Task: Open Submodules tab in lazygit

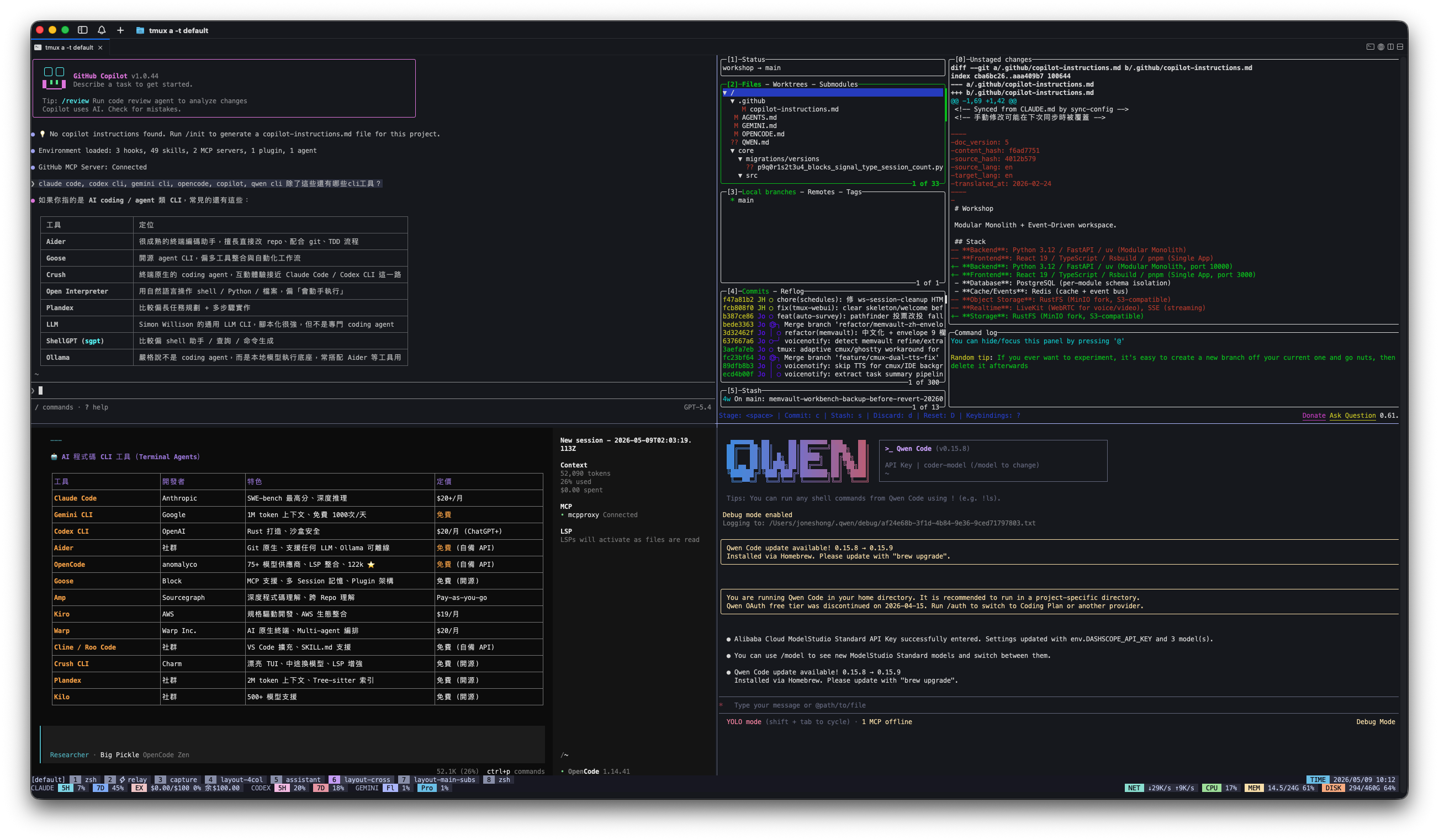Action: [838, 84]
